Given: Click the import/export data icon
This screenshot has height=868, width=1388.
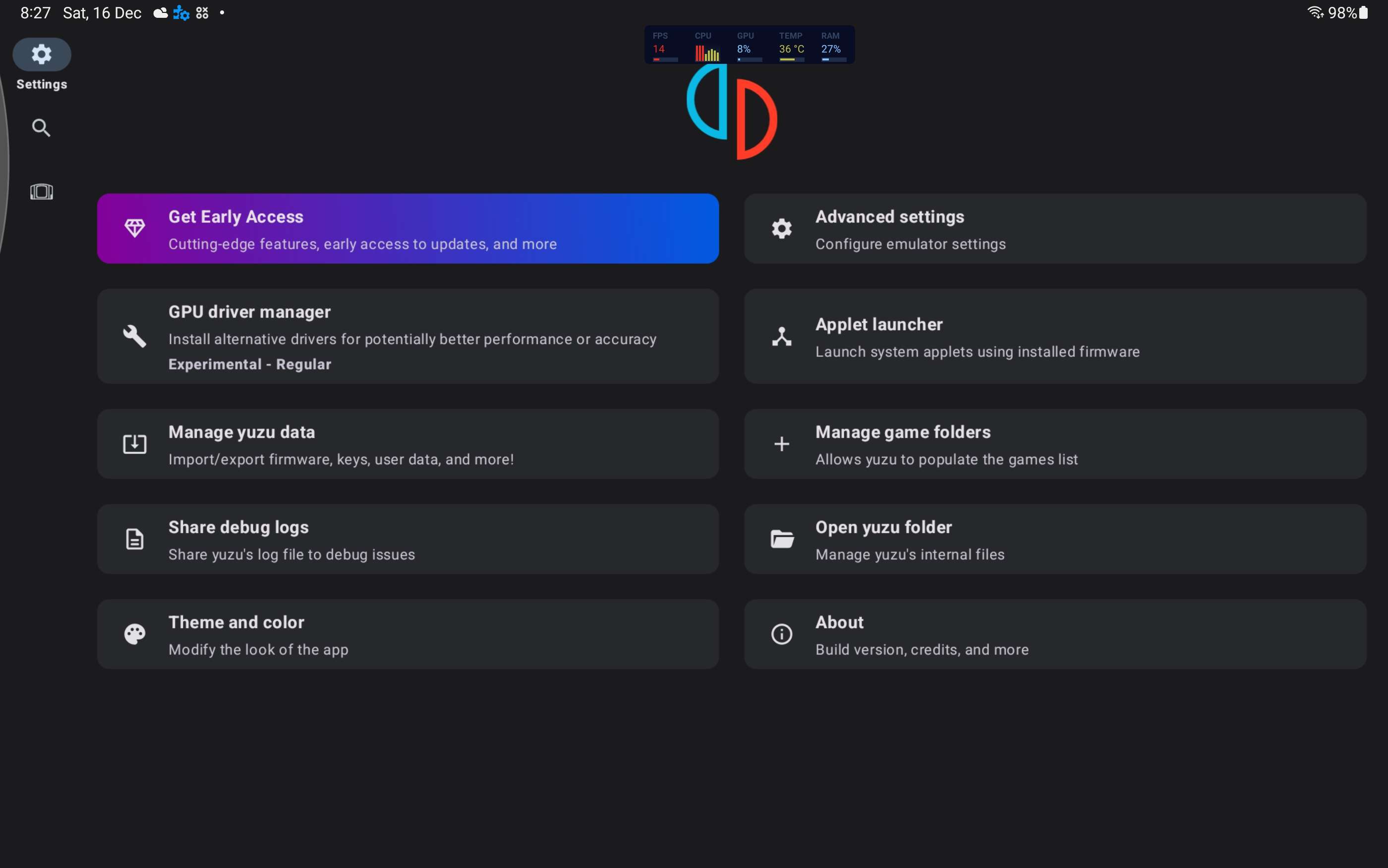Looking at the screenshot, I should pos(135,444).
